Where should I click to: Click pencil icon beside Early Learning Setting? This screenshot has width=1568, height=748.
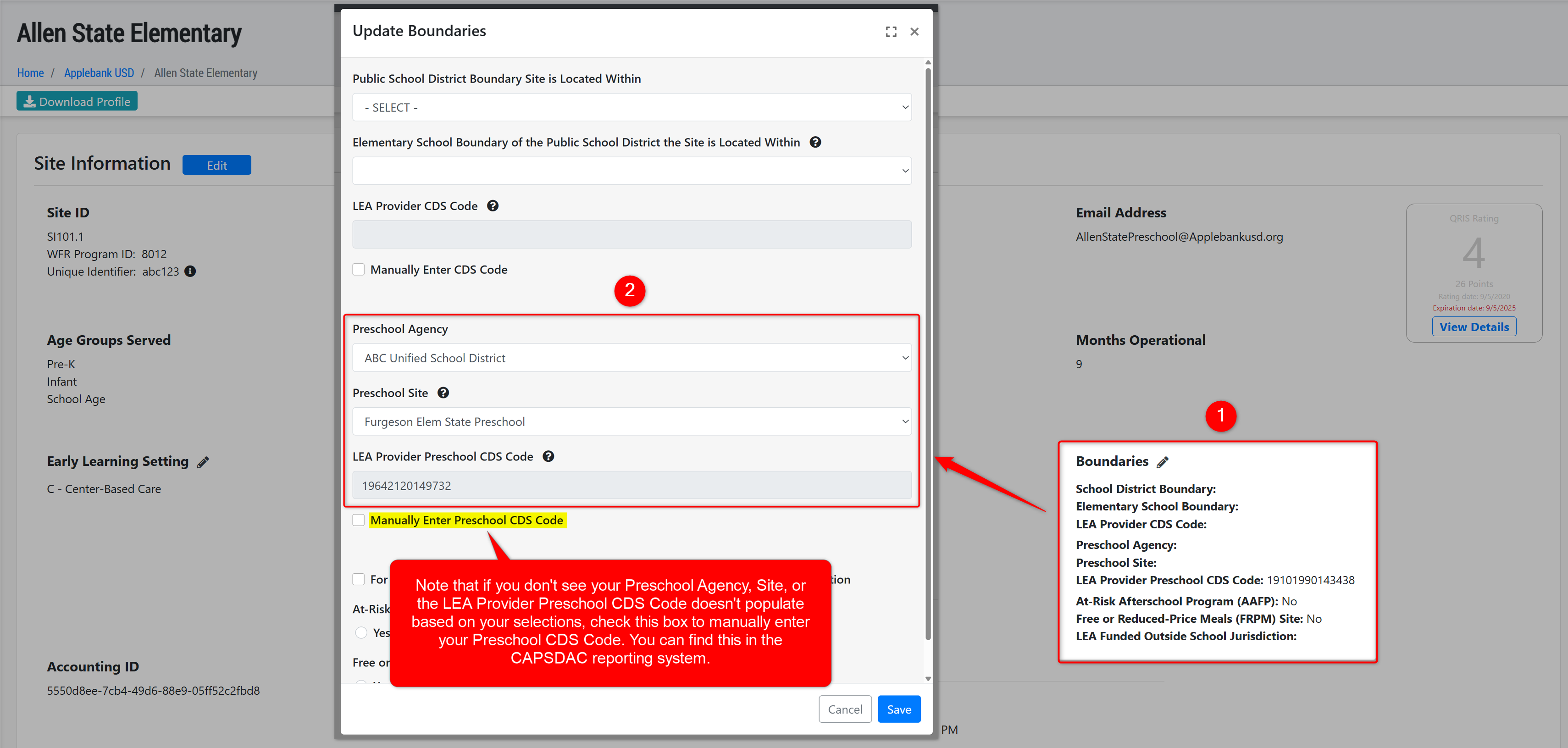pos(203,462)
